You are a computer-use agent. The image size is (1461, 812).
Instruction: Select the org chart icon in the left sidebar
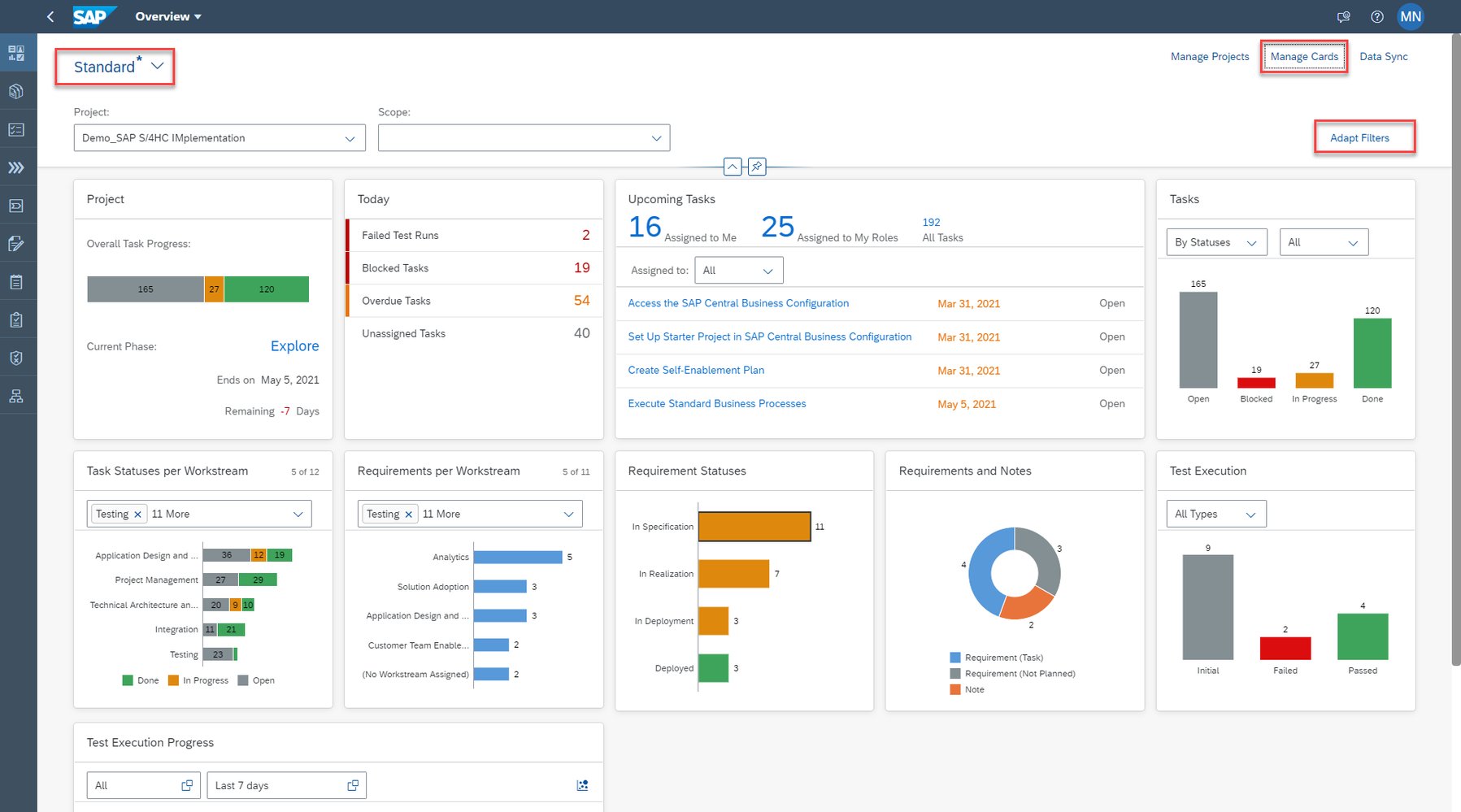click(x=16, y=395)
